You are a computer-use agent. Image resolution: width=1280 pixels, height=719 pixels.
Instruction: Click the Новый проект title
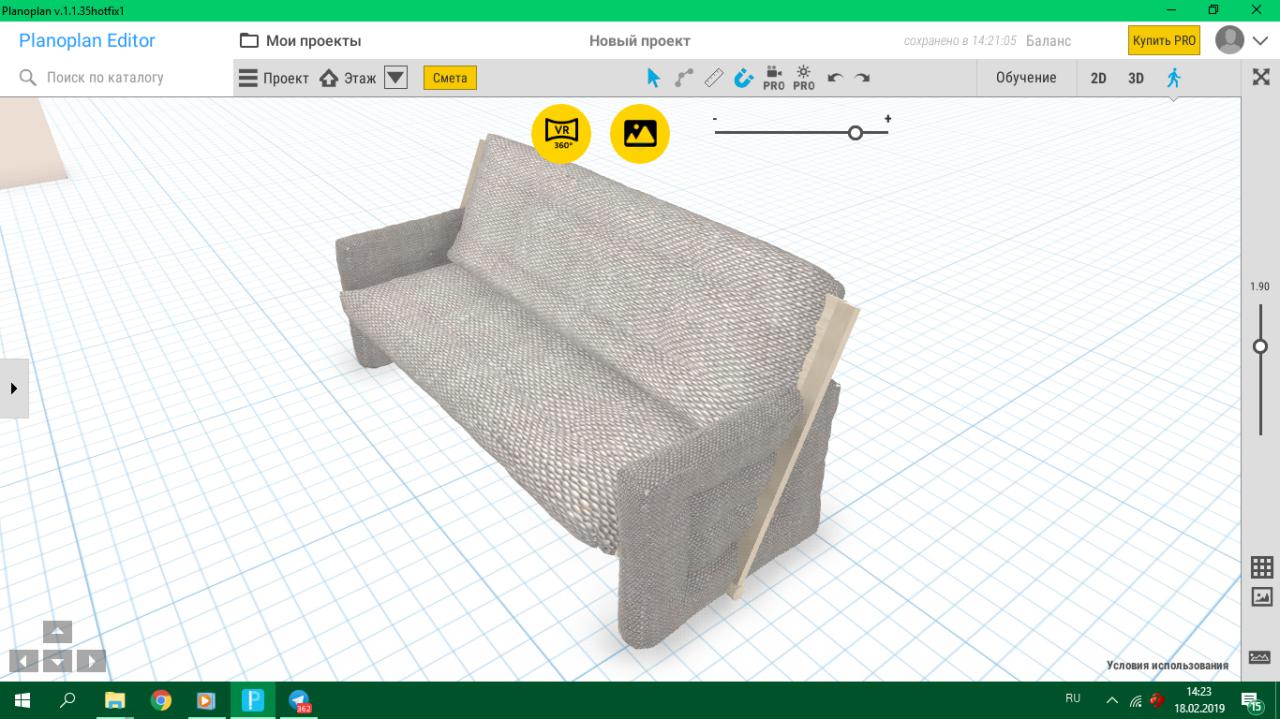click(639, 41)
